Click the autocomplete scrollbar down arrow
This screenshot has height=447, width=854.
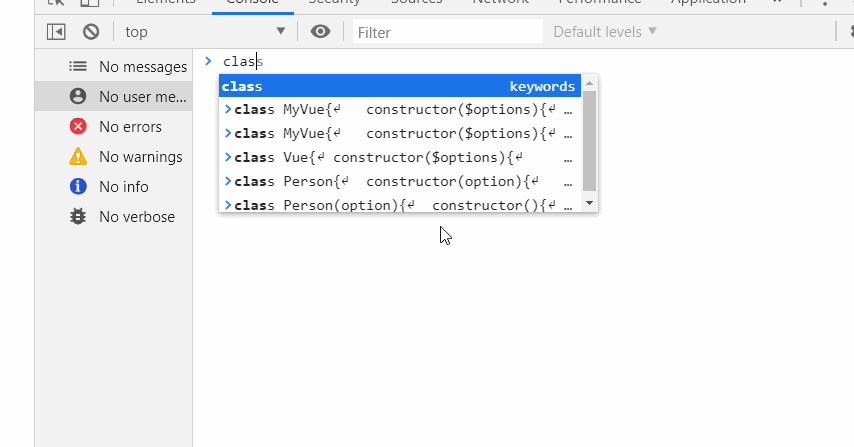(589, 203)
